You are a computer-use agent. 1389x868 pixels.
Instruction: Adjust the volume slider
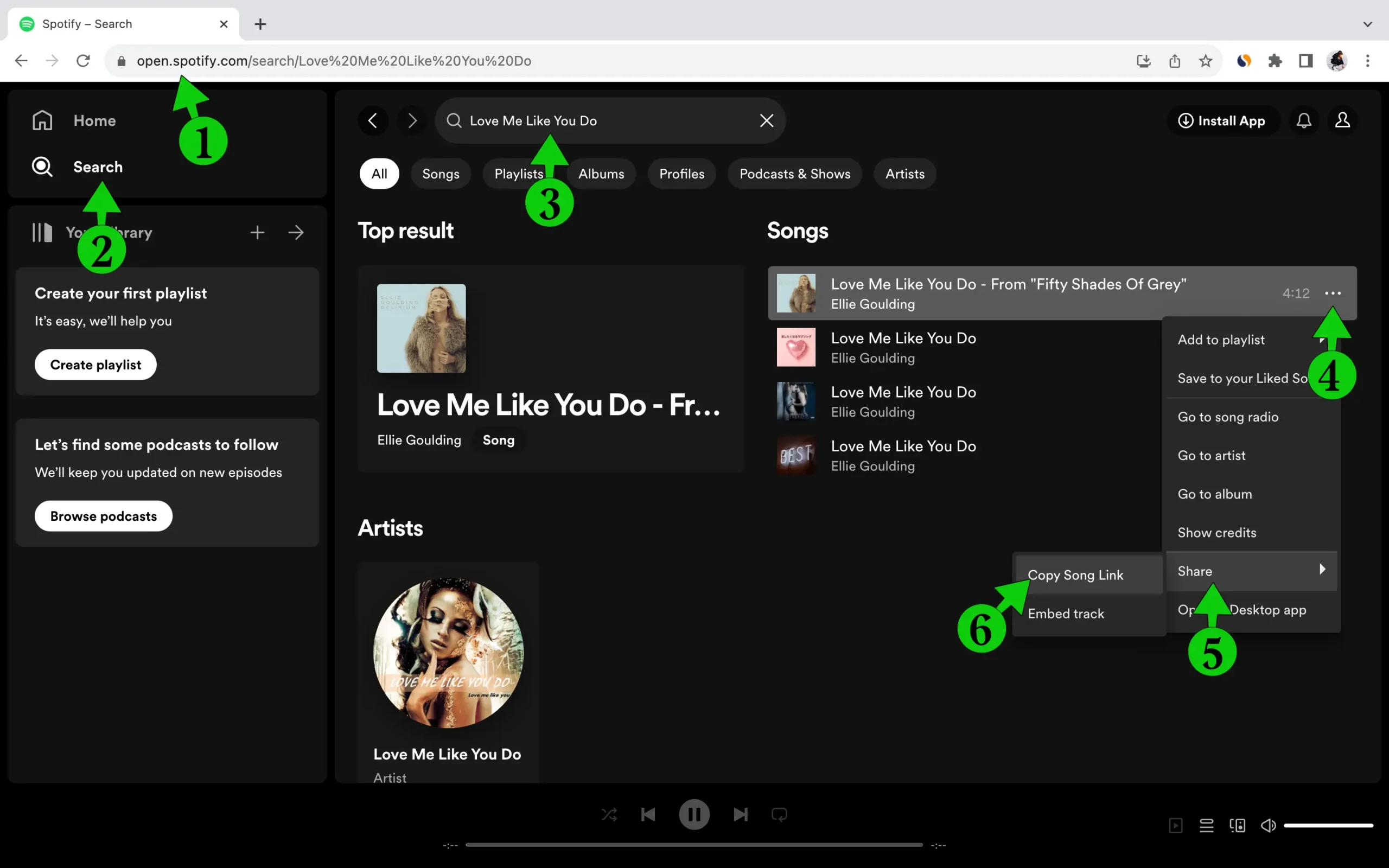(1328, 826)
